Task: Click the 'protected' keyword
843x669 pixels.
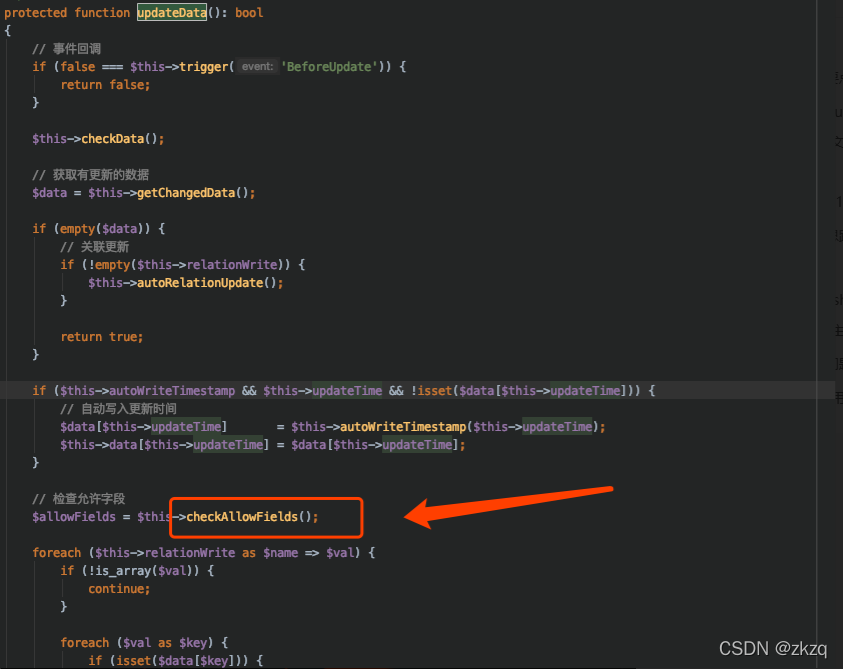Action: pyautogui.click(x=35, y=12)
